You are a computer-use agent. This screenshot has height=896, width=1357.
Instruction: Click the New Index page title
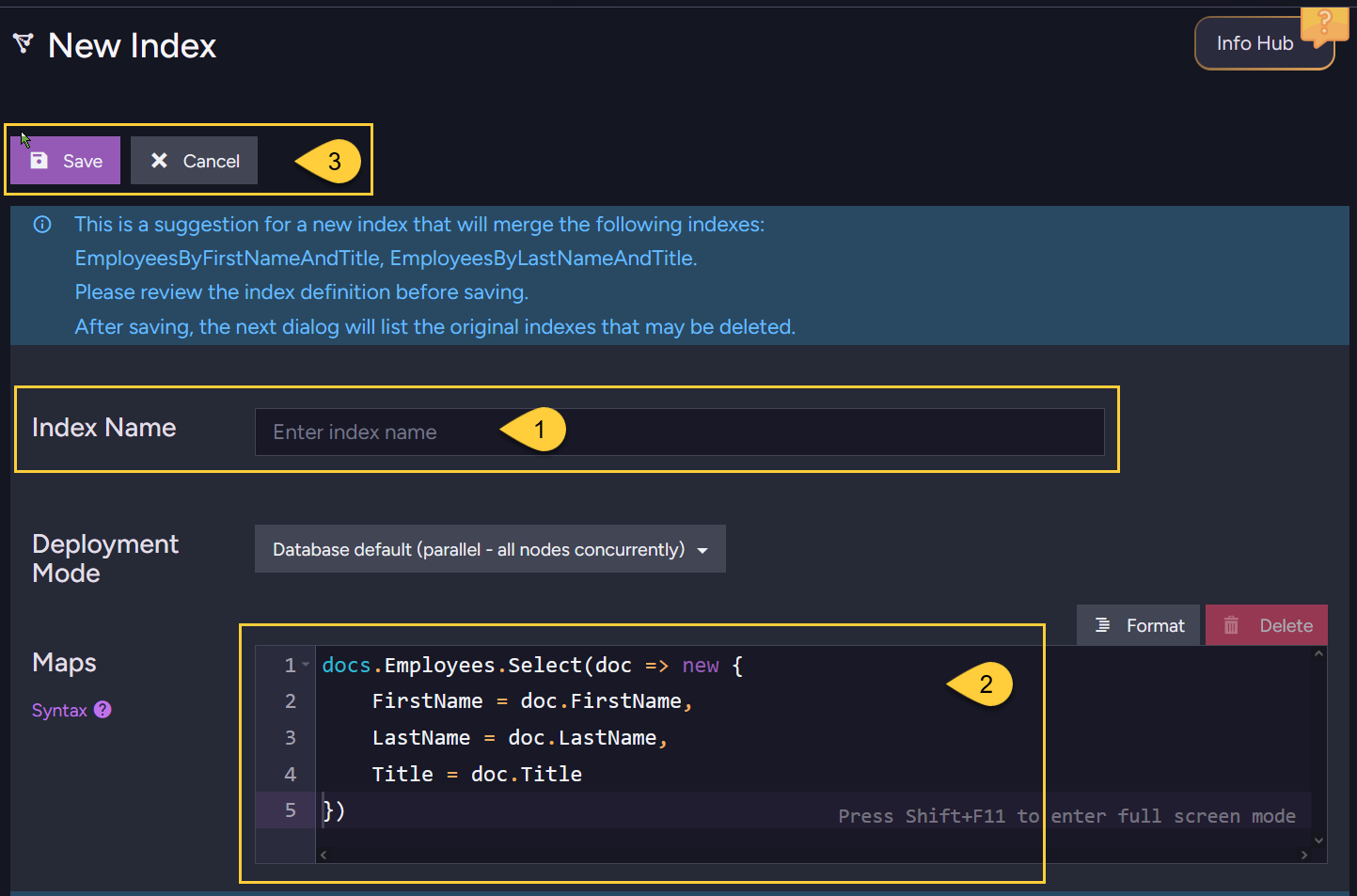point(133,45)
